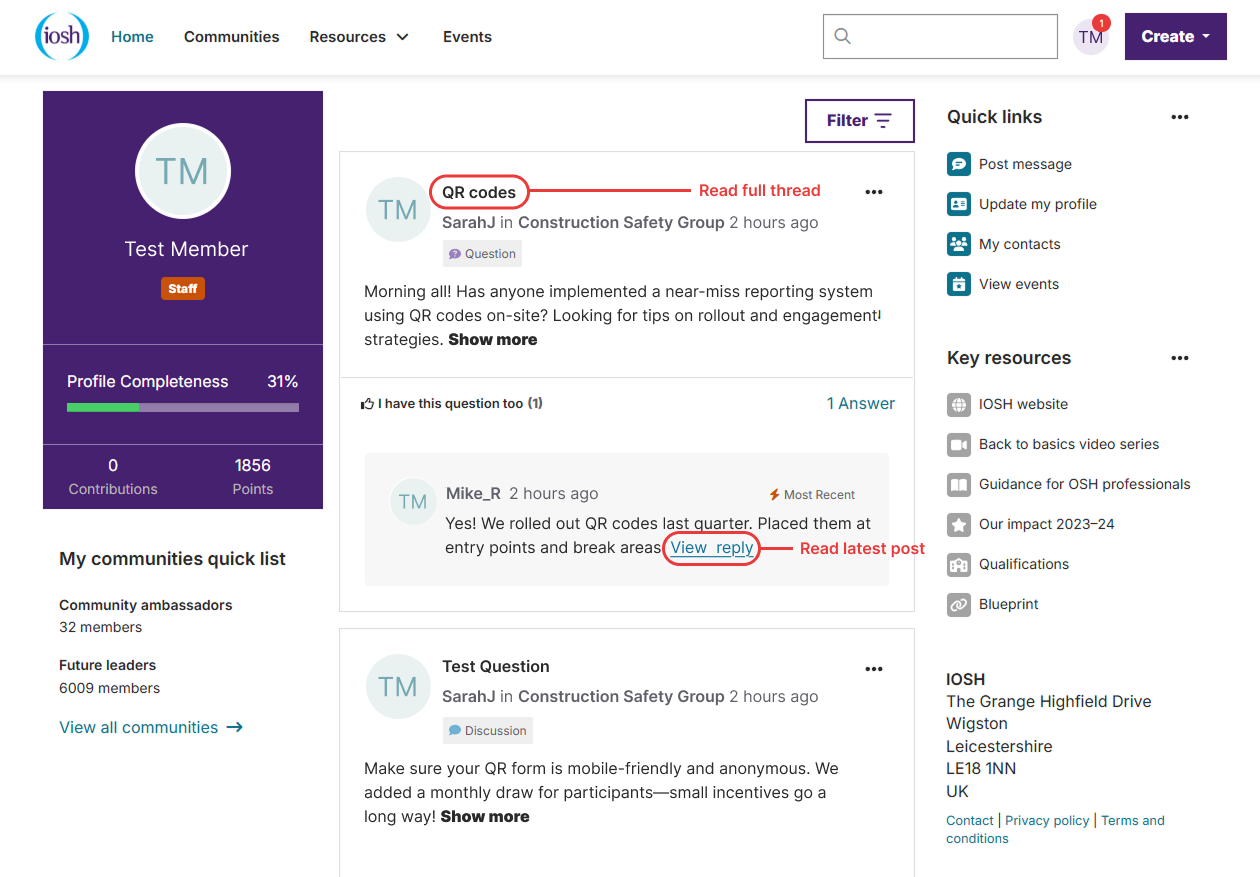Click the Profile Completeness progress bar

click(182, 407)
